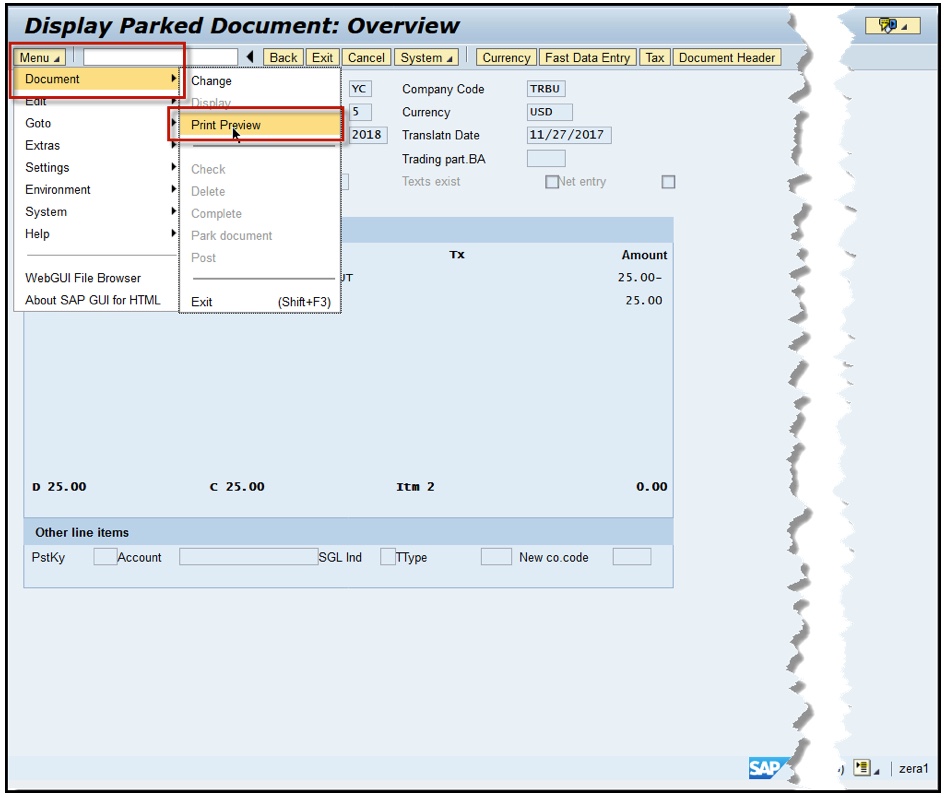Check the unlabeled checkbox right of Net entry
947x798 pixels.
(x=667, y=181)
